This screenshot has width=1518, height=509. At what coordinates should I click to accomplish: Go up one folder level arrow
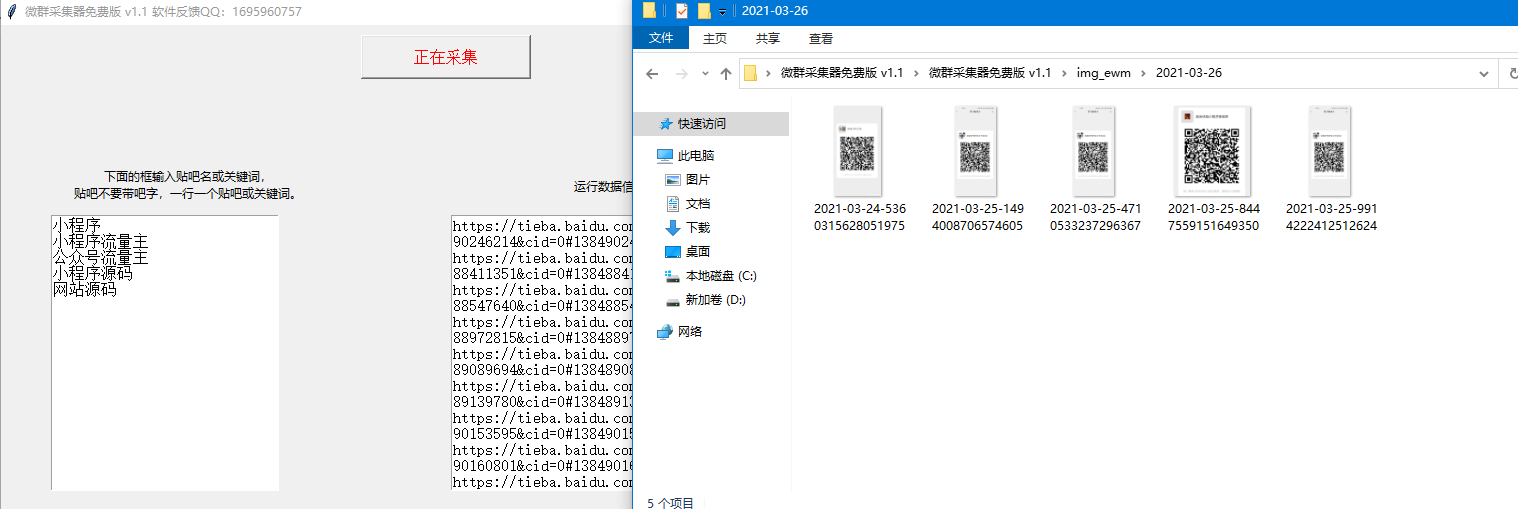point(726,73)
